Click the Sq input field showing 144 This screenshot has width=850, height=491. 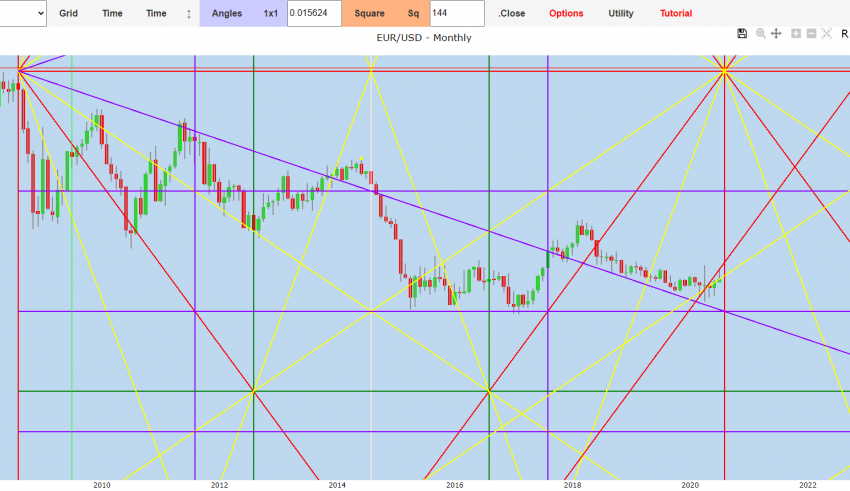click(x=456, y=13)
